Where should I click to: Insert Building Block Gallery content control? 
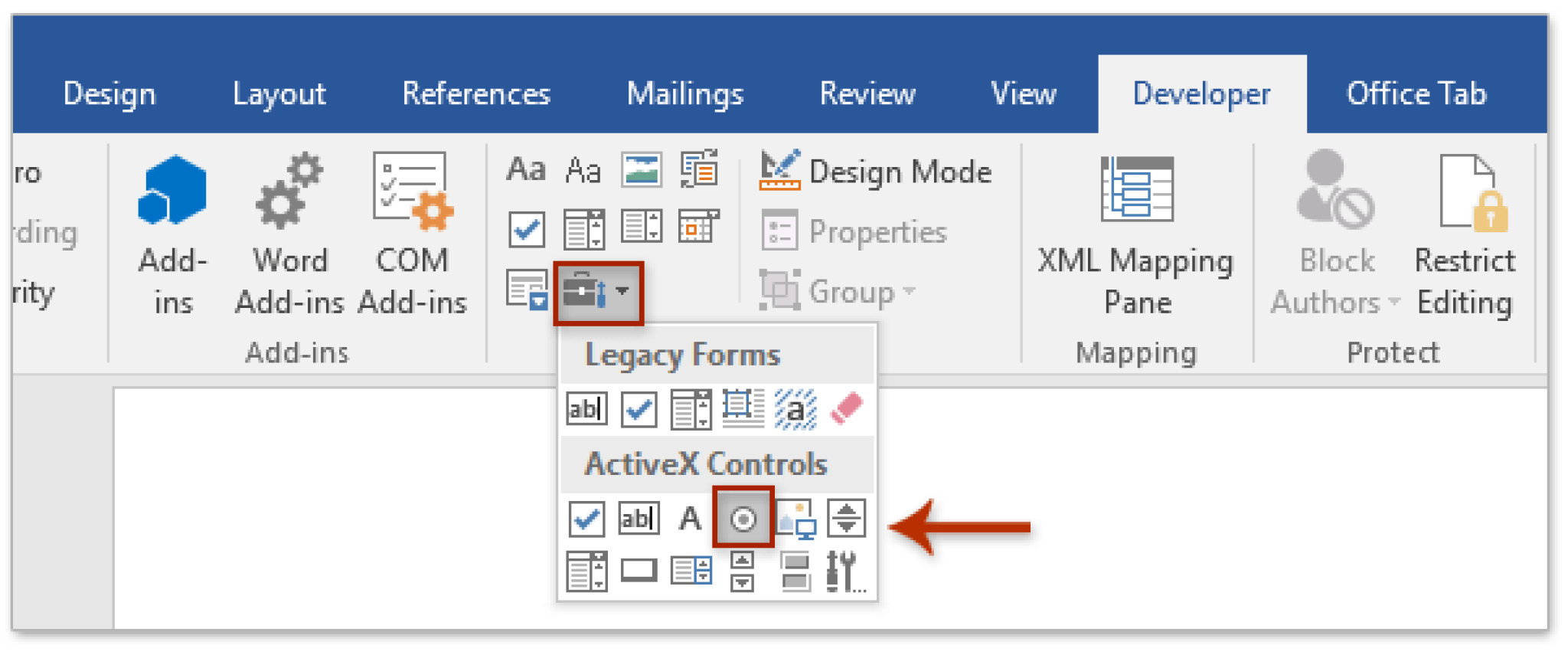pos(699,169)
